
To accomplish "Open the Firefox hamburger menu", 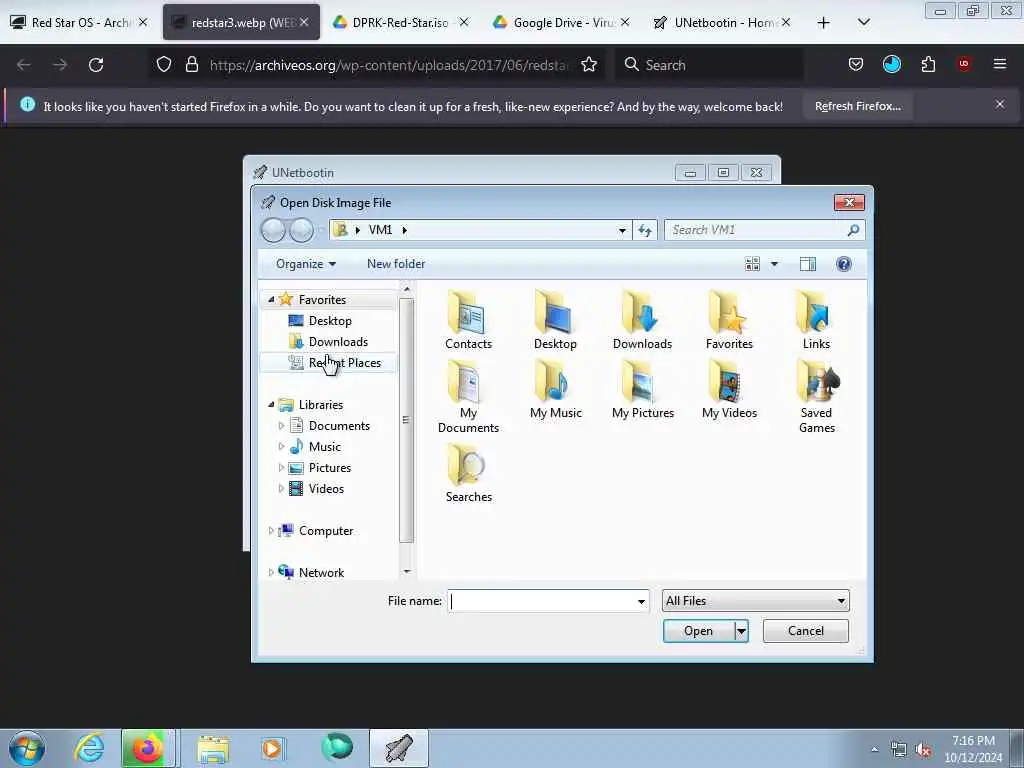I will click(x=999, y=64).
